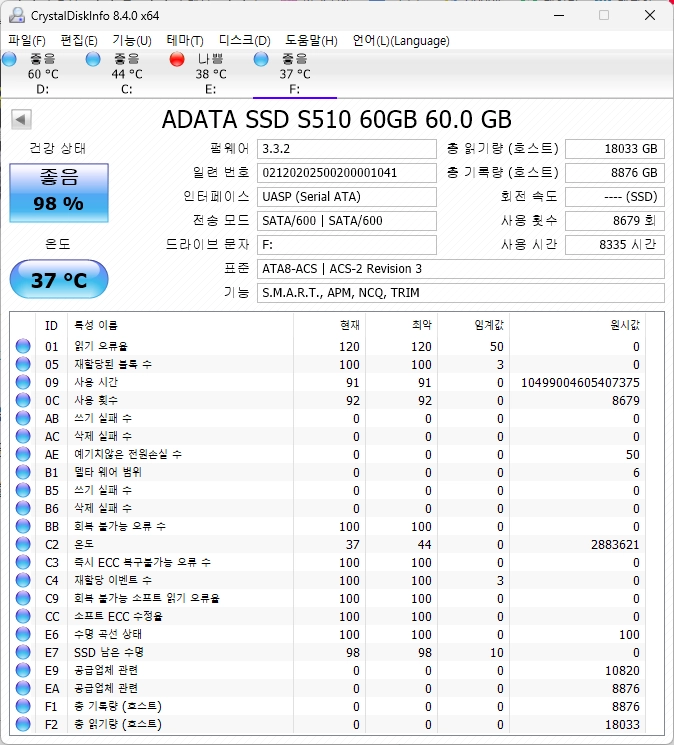Click the drive letter F: field
The width and height of the screenshot is (674, 745).
pyautogui.click(x=347, y=245)
